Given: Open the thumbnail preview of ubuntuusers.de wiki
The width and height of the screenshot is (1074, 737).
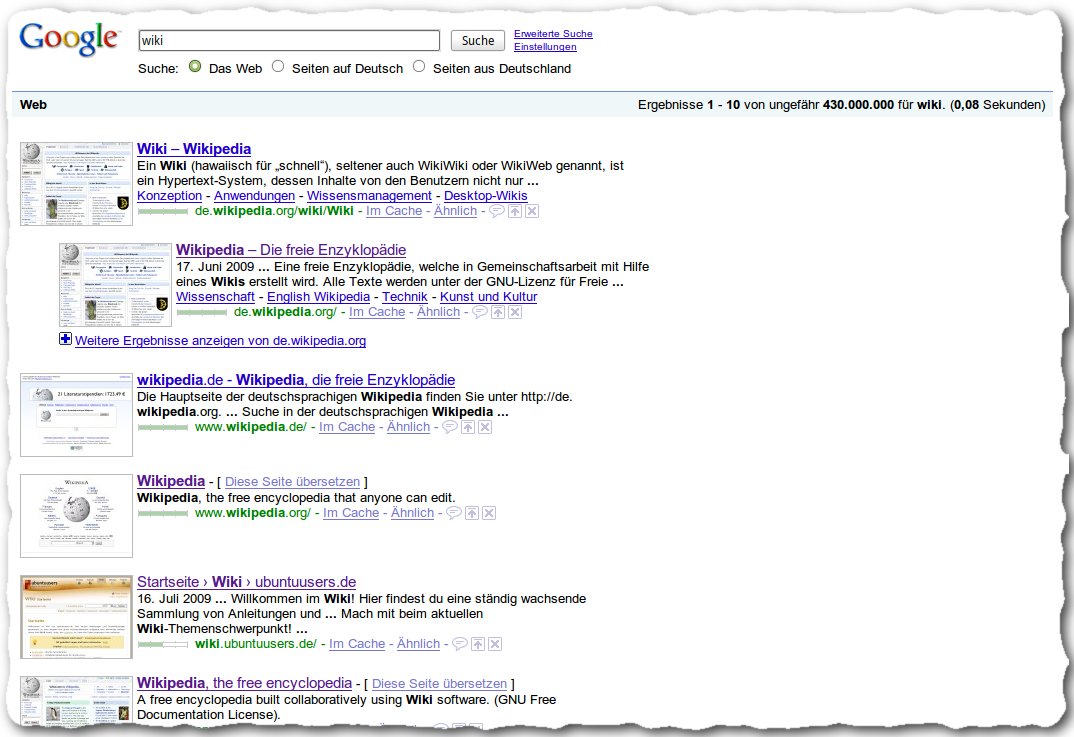Looking at the screenshot, I should (76, 617).
